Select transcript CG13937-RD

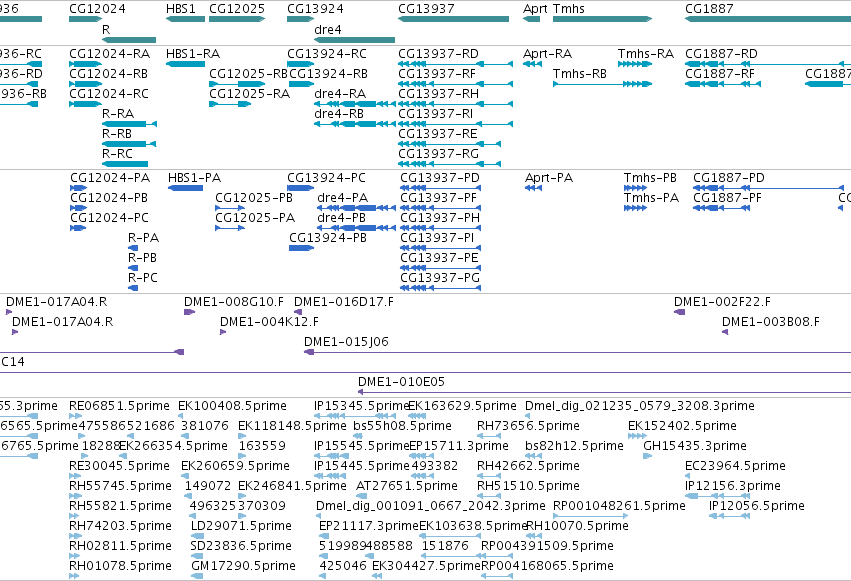click(x=455, y=64)
